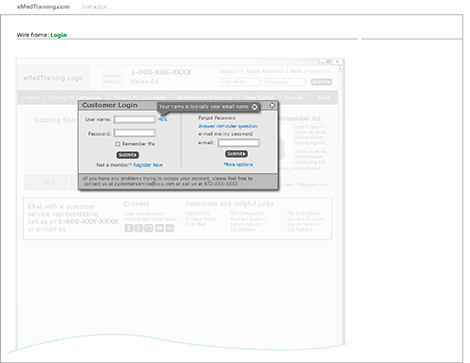The height and width of the screenshot is (363, 470).
Task: Click the first social media icon under Connect
Action: point(129,228)
